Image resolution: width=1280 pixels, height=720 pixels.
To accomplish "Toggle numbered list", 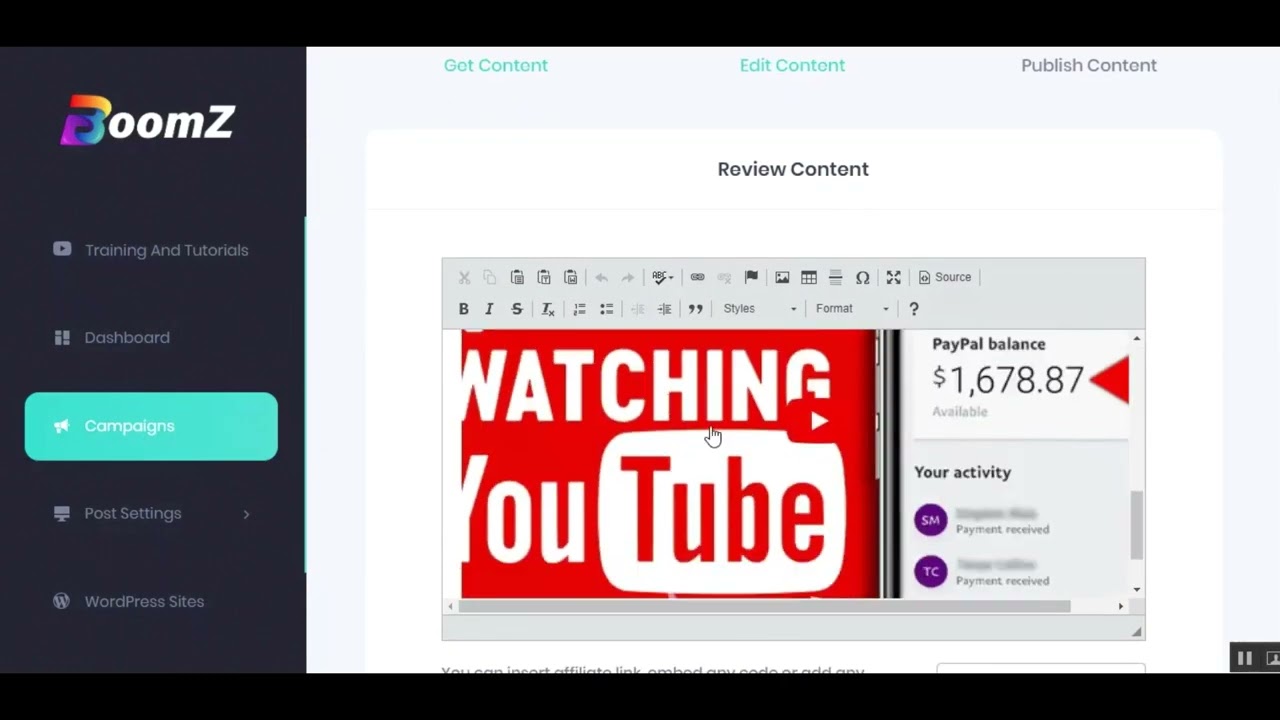I will click(x=579, y=309).
